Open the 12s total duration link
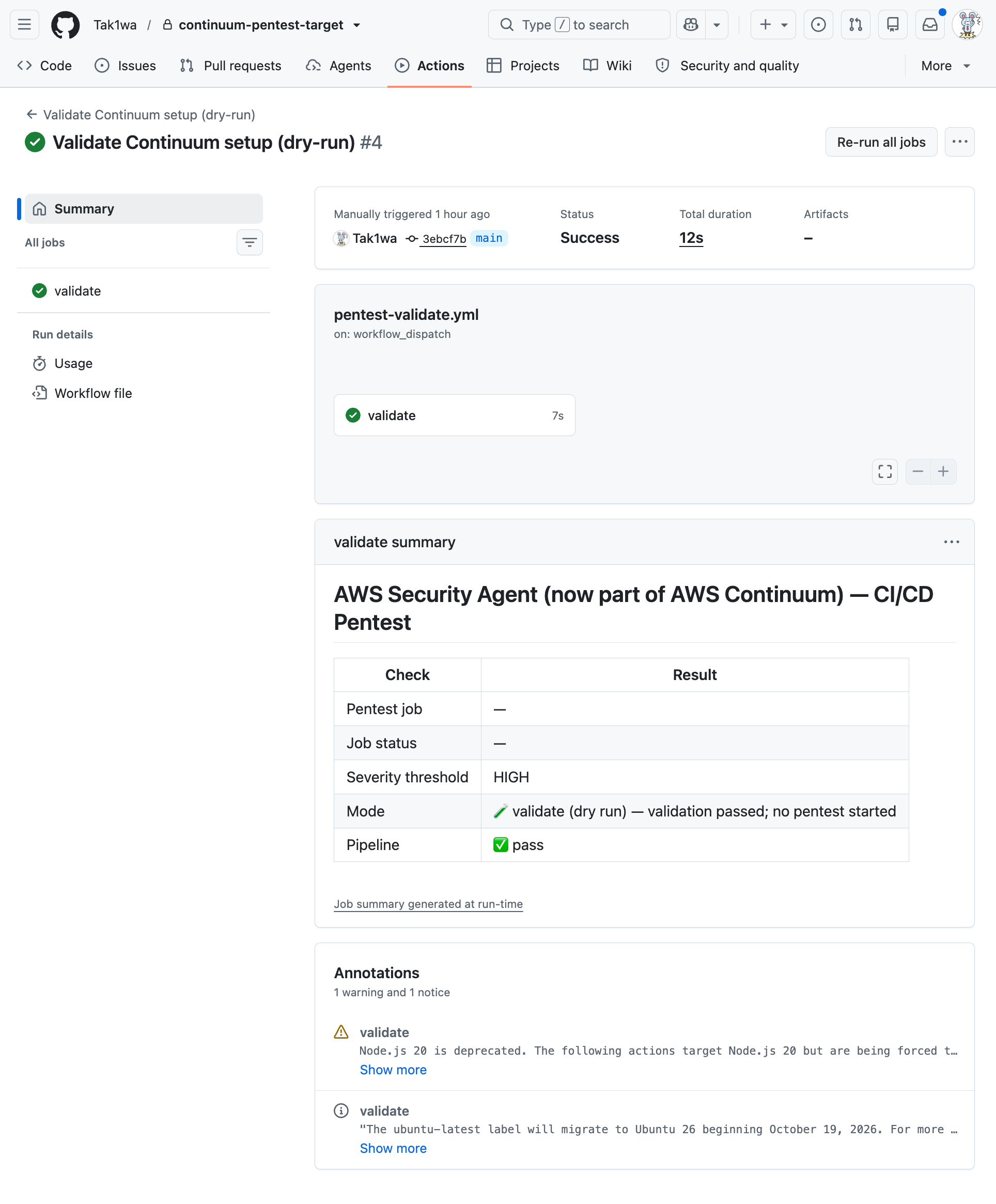Viewport: 996px width, 1204px height. pyautogui.click(x=691, y=238)
